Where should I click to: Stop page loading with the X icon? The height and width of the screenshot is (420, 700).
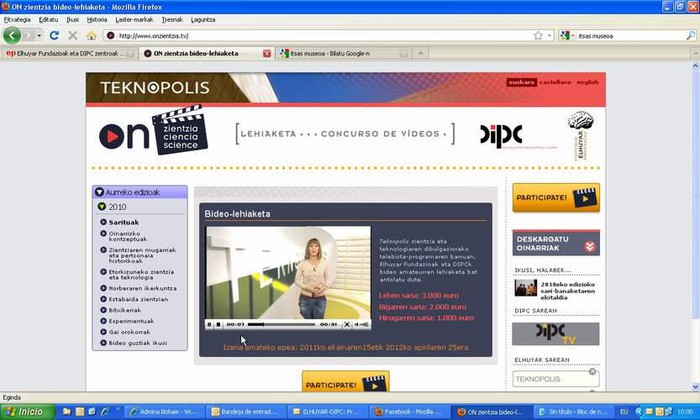(x=73, y=36)
